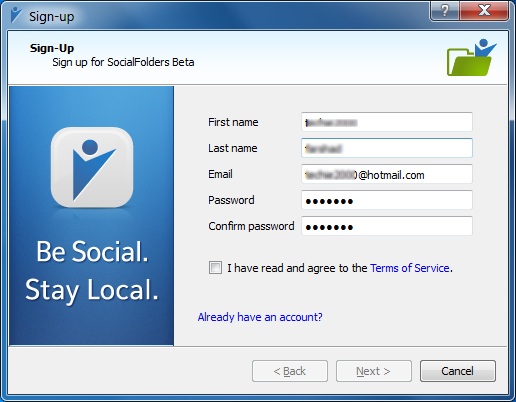Click the Next button

(x=374, y=371)
